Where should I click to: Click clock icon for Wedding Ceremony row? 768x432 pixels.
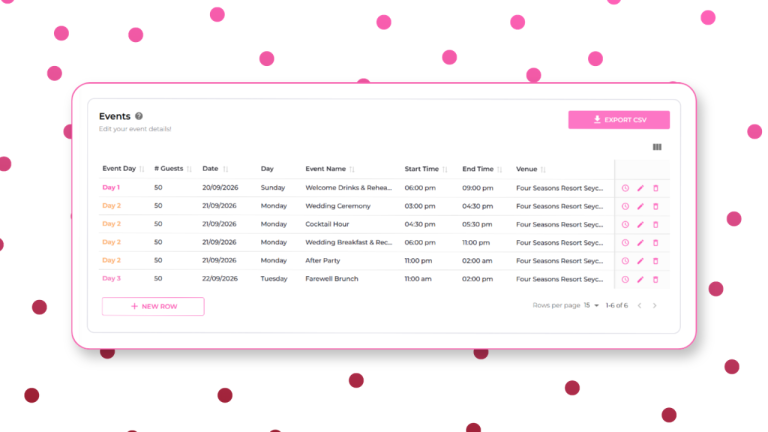[625, 206]
